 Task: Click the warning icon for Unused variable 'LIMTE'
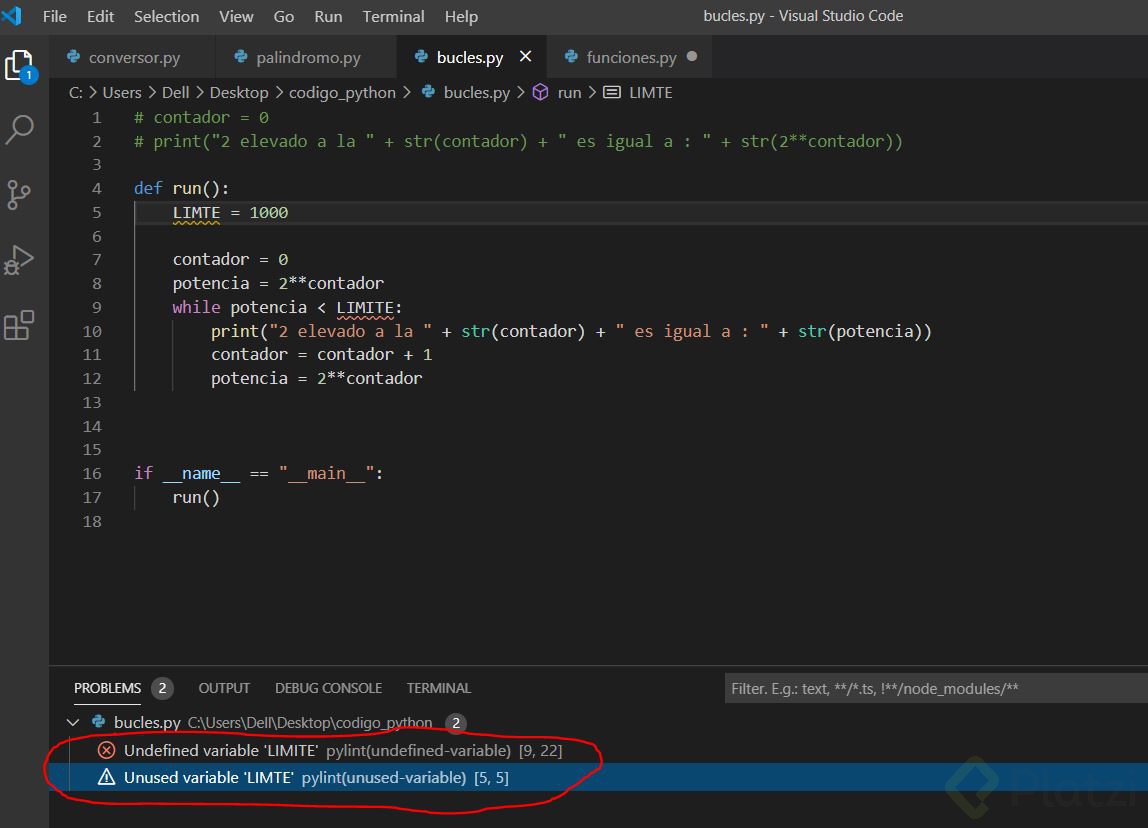coord(106,777)
